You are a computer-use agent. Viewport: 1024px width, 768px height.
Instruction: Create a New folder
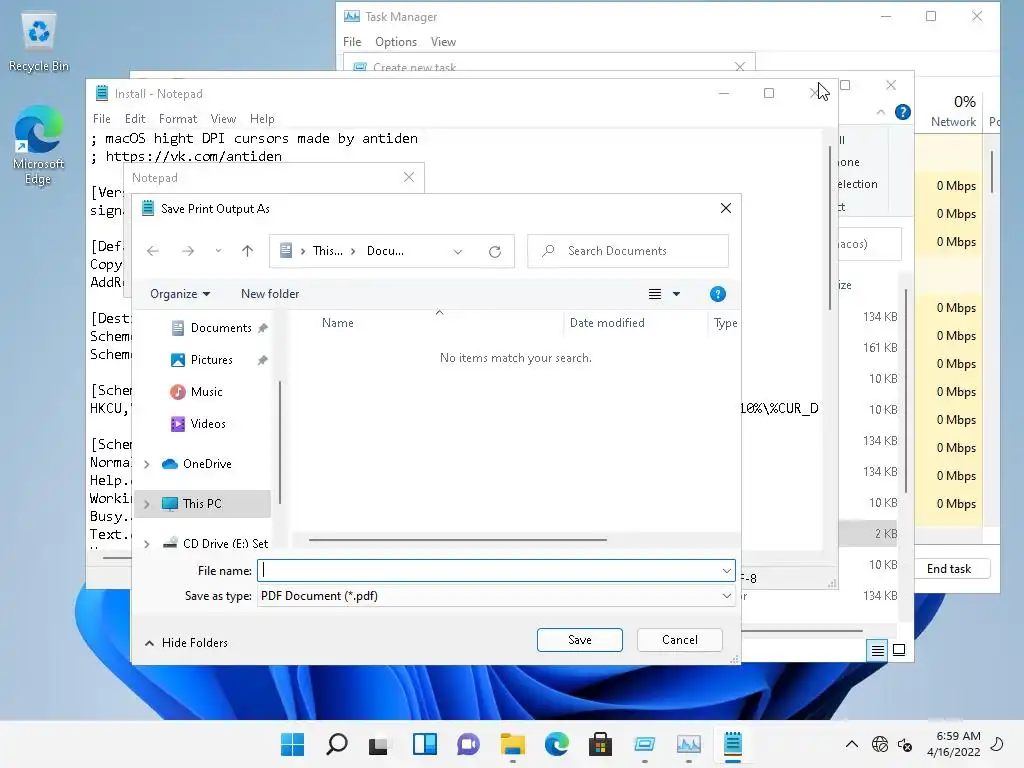coord(270,294)
